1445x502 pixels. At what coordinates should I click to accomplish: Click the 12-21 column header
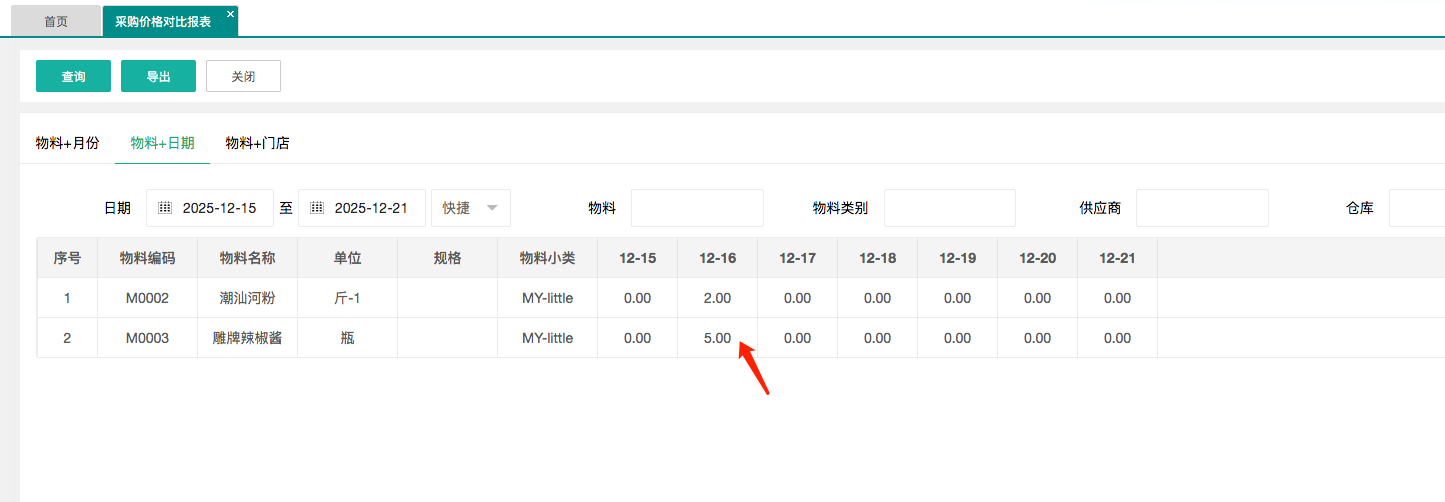[1117, 258]
